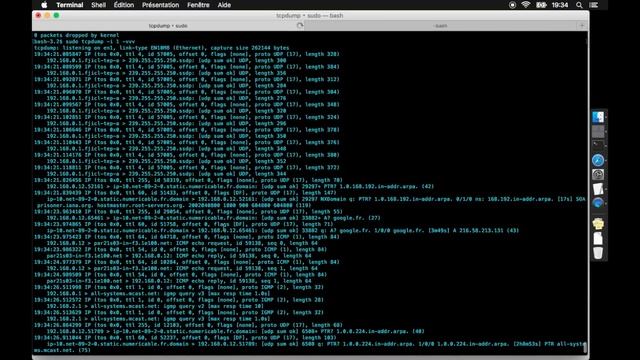Open Terminal icon in the dock
This screenshot has width=640, height=360.
[x=598, y=145]
